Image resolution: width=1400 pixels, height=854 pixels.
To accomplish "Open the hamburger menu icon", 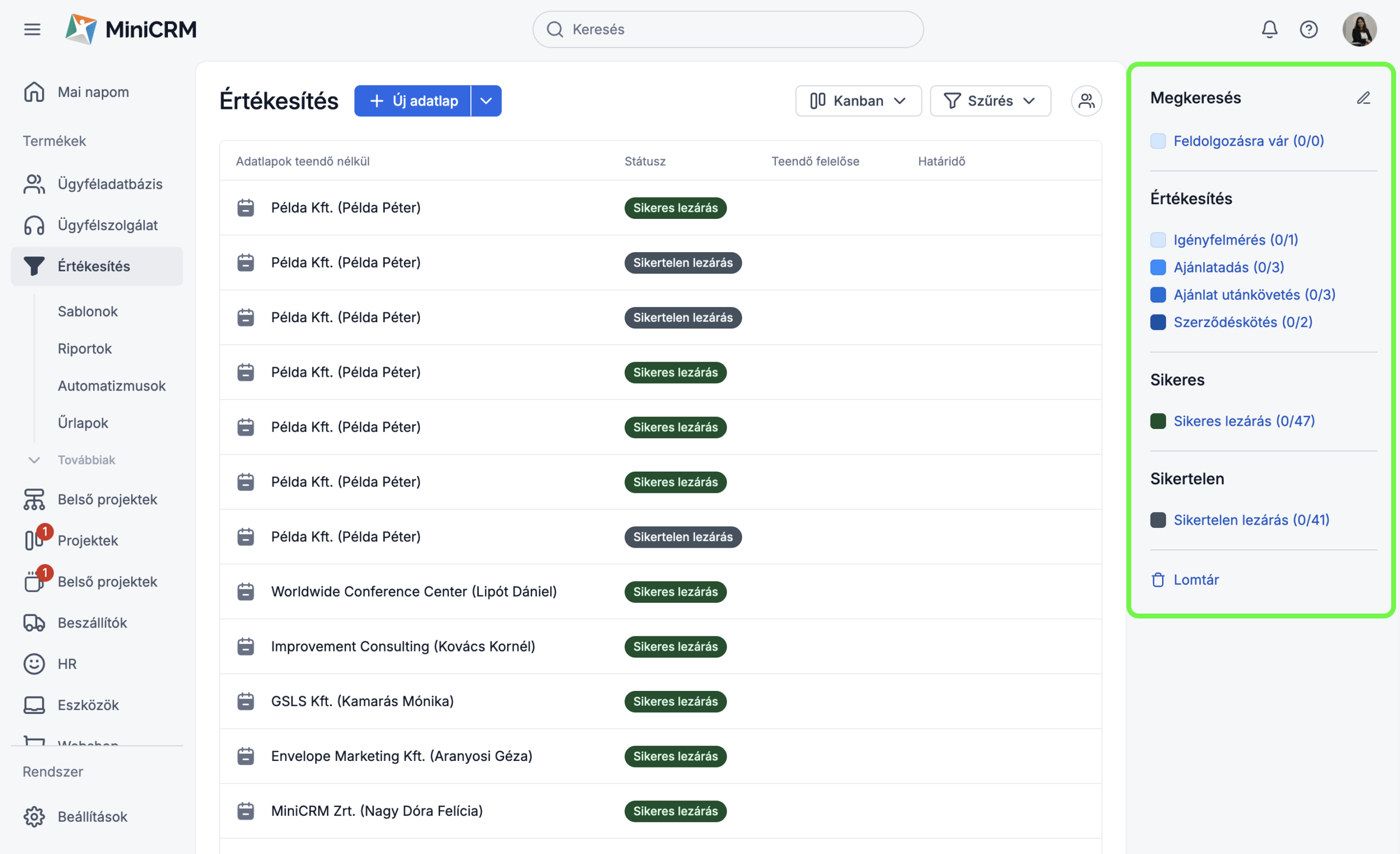I will pyautogui.click(x=32, y=29).
